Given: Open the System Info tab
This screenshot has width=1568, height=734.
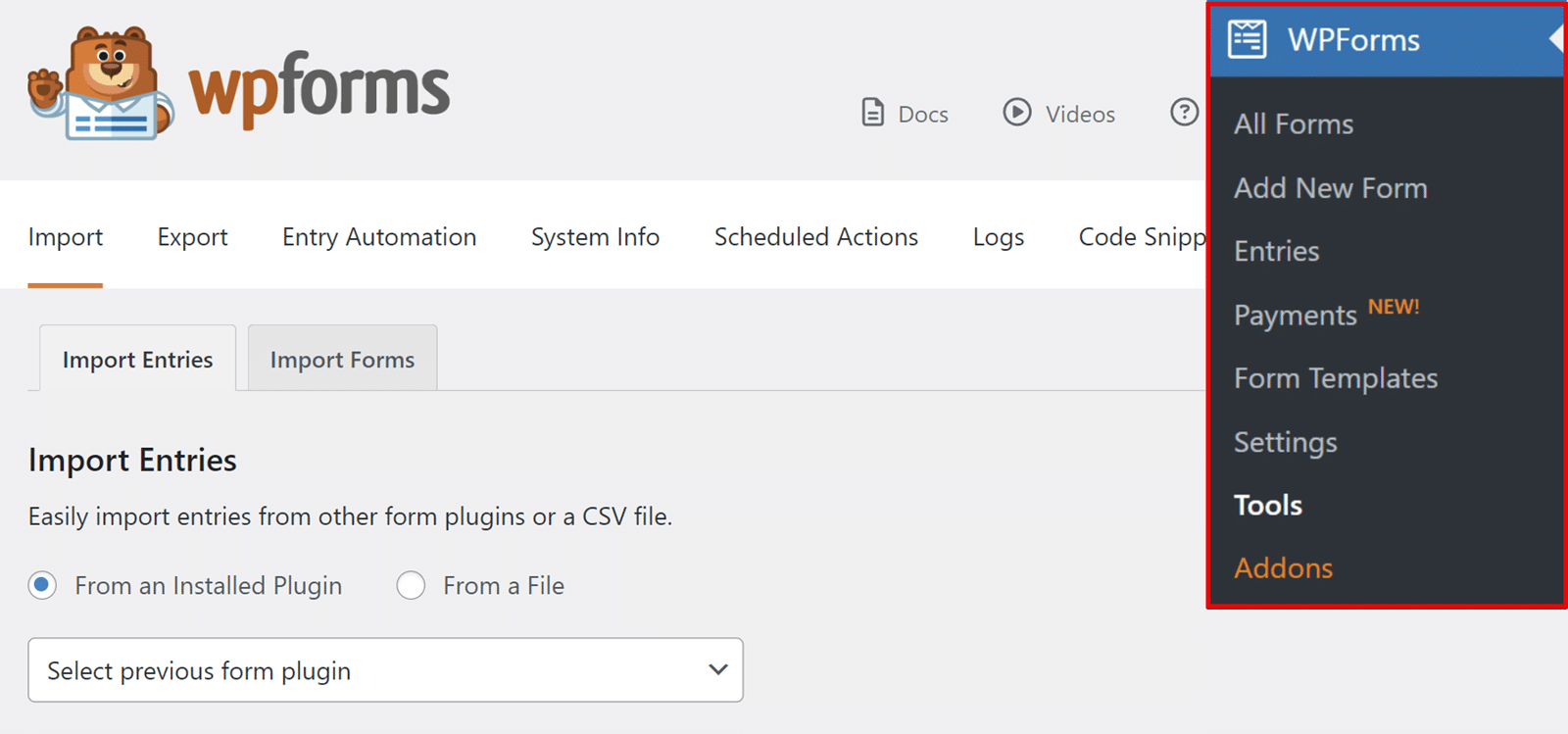Looking at the screenshot, I should click(x=595, y=237).
